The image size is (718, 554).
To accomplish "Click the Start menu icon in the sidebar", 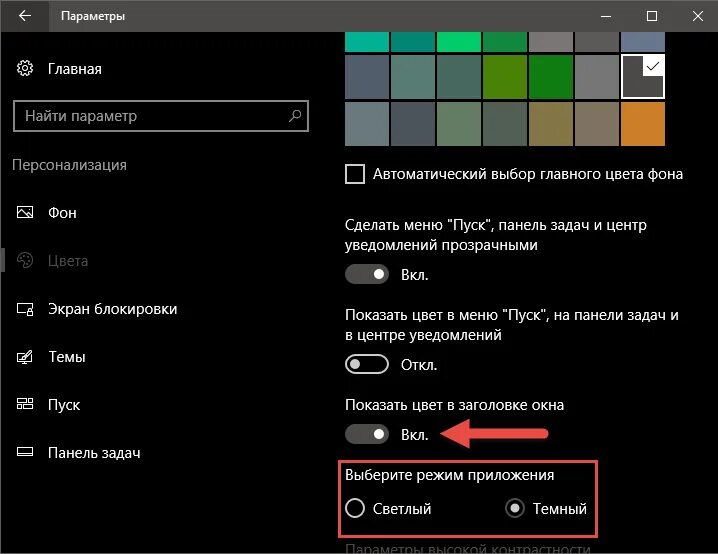I will point(25,405).
